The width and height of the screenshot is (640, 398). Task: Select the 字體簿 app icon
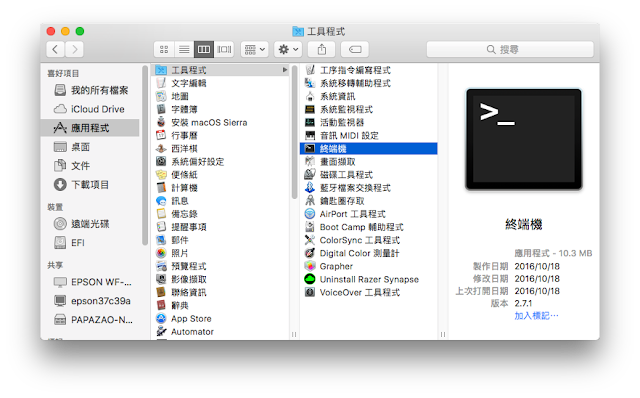[x=161, y=109]
